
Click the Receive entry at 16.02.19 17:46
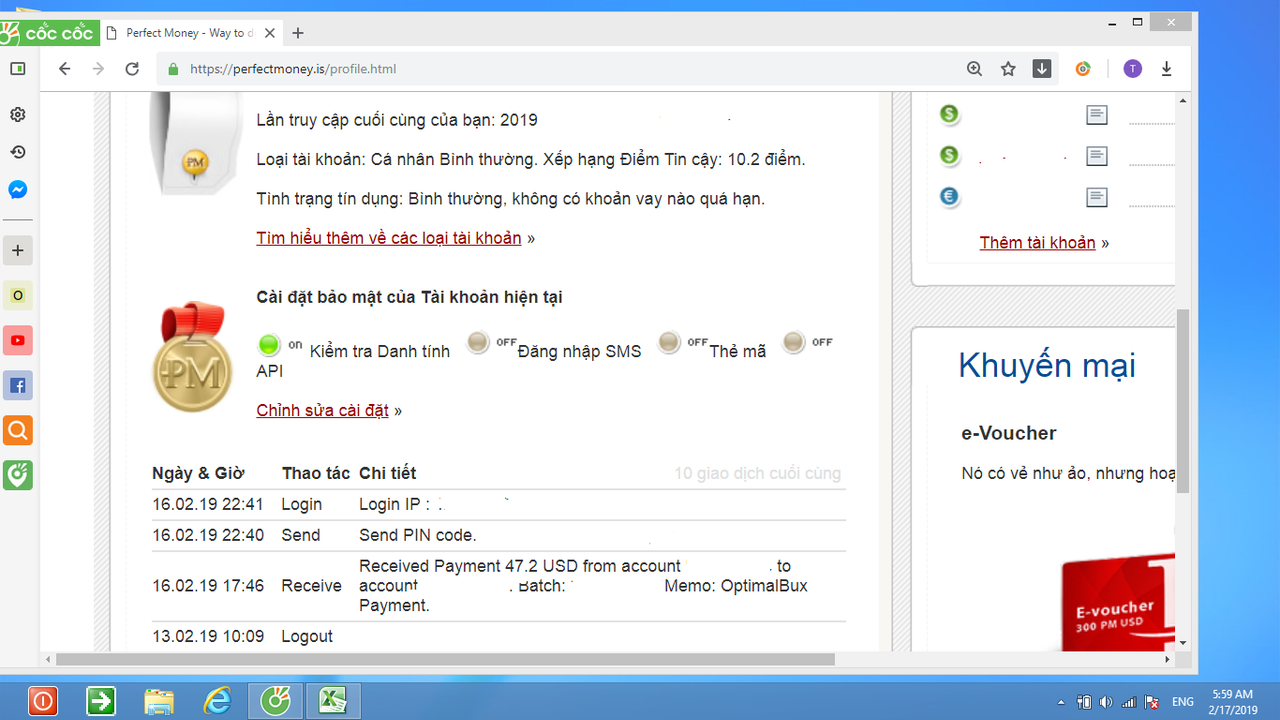(x=498, y=586)
